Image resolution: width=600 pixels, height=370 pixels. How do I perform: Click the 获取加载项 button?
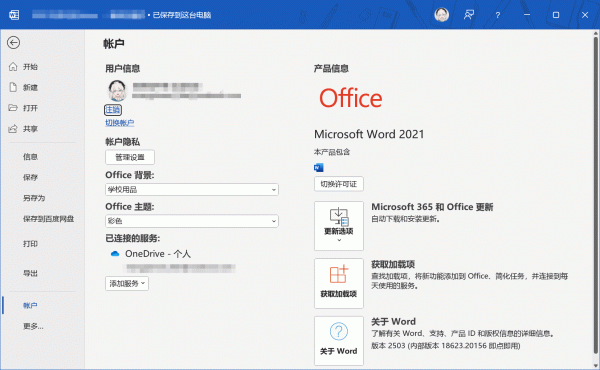point(339,283)
